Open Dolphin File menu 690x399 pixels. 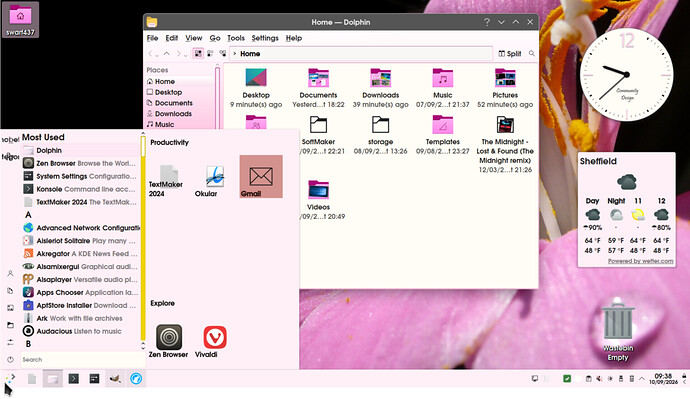point(152,38)
